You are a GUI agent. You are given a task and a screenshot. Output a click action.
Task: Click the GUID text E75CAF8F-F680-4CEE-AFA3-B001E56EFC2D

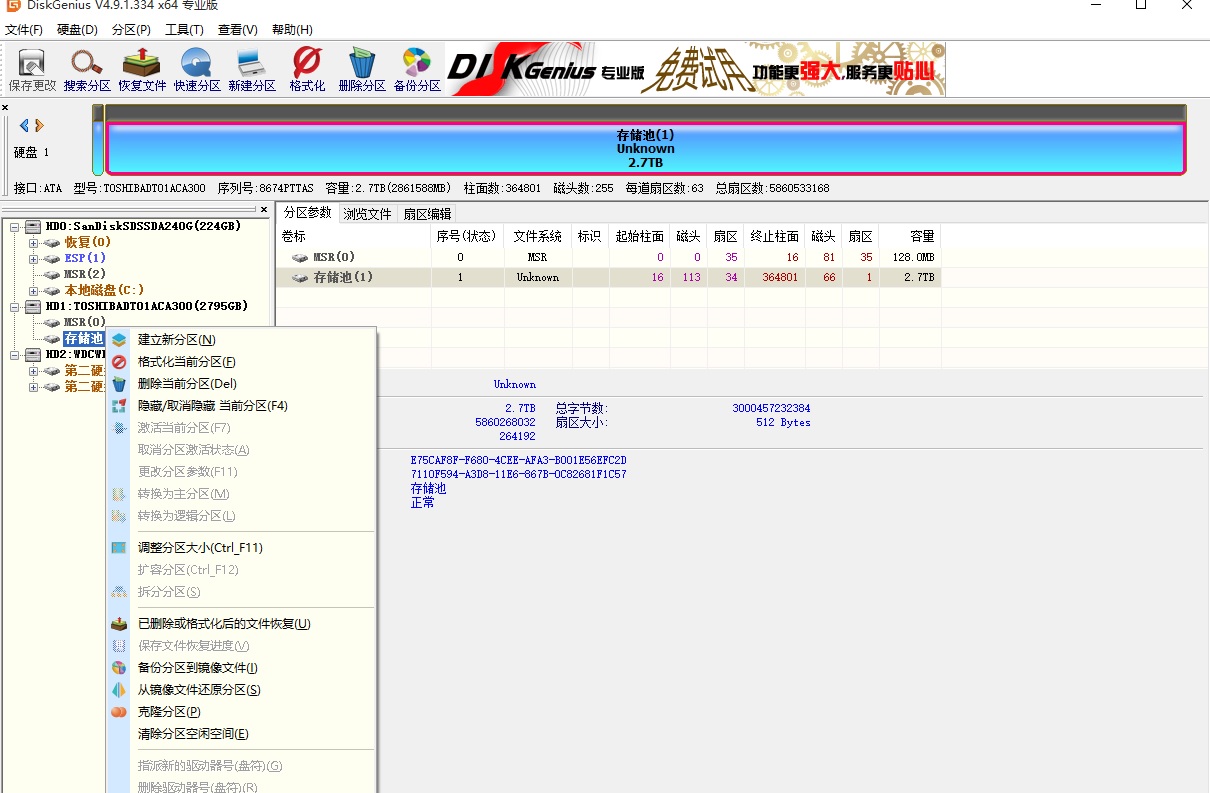[x=519, y=460]
